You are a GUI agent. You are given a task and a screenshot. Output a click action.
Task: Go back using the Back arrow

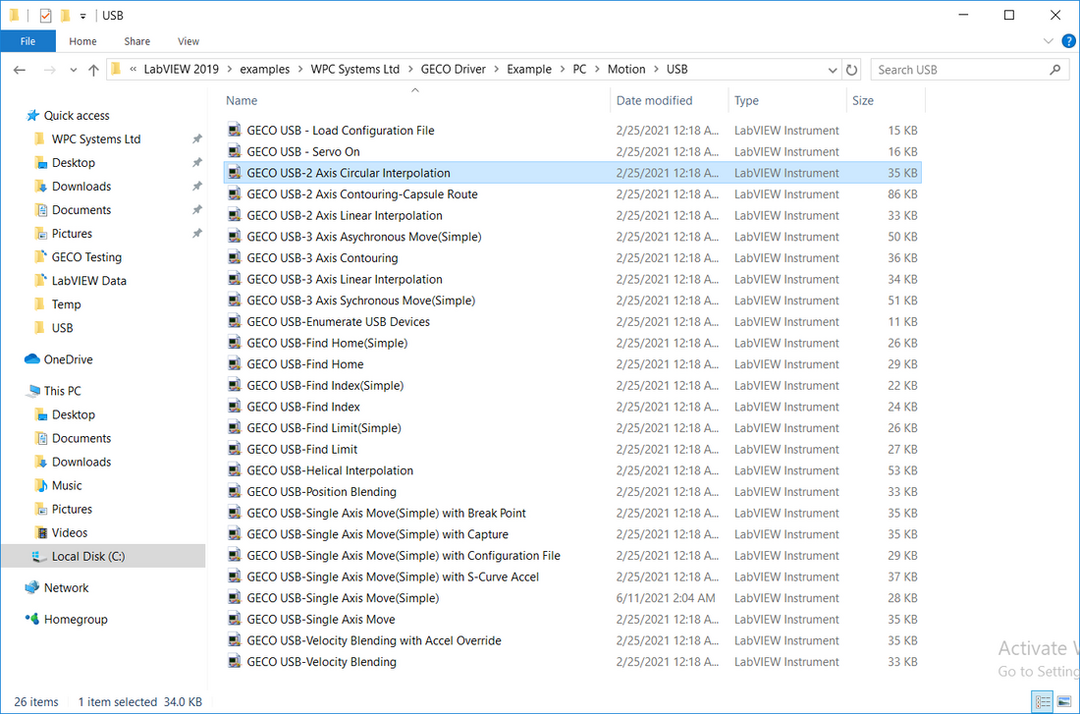20,70
